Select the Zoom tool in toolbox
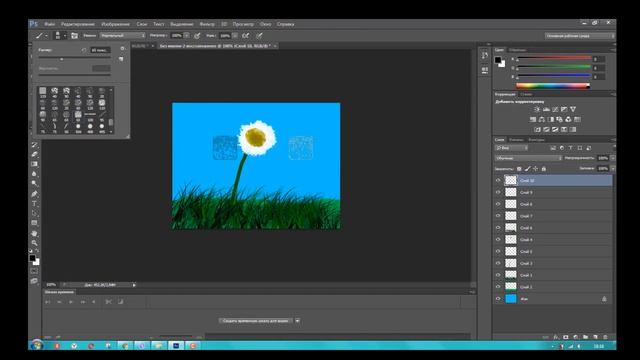The height and width of the screenshot is (360, 640). (34, 243)
